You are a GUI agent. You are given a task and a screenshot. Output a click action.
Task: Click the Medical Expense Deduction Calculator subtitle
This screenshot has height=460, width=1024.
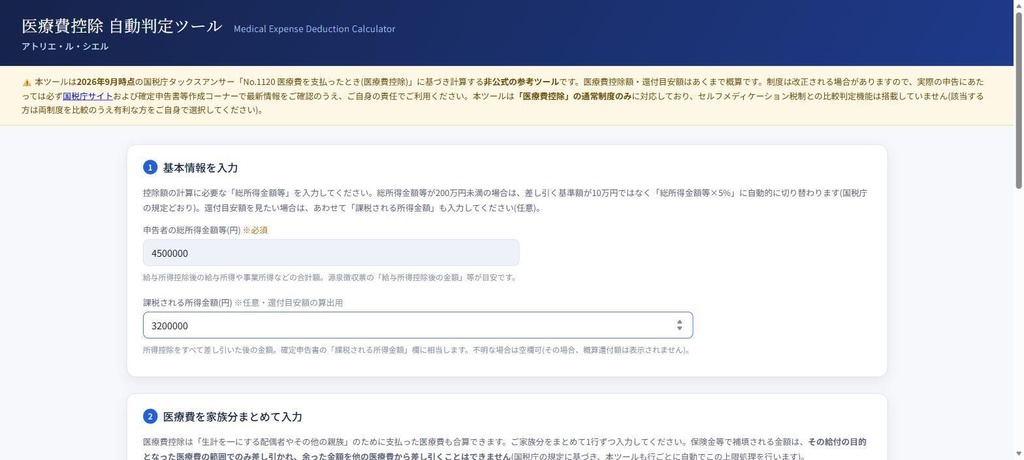[314, 29]
